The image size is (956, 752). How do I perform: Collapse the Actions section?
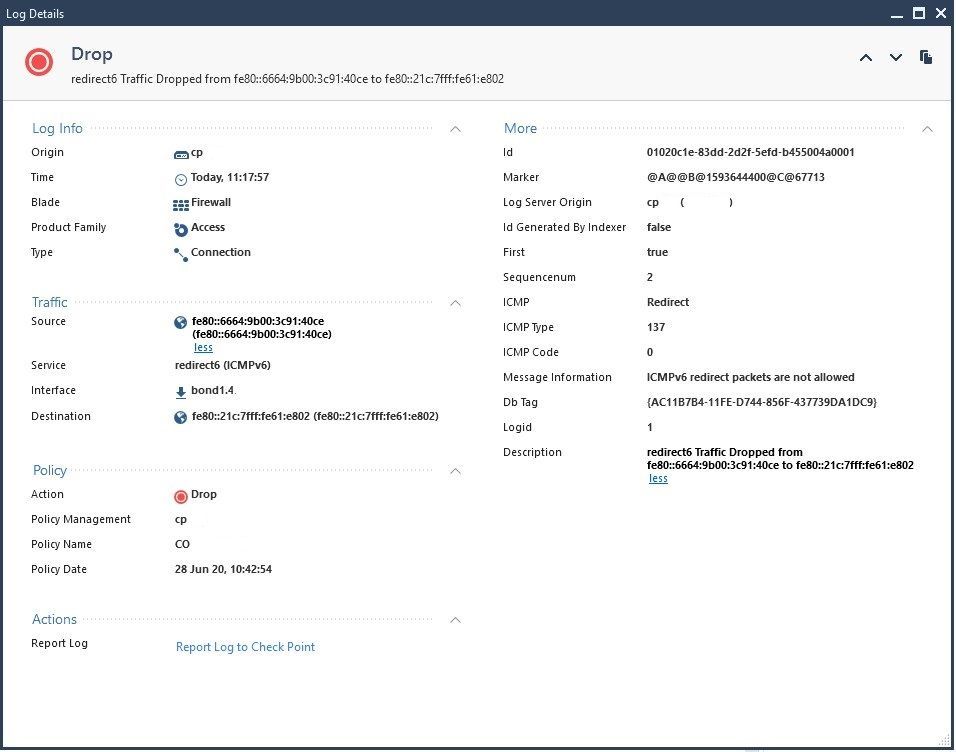point(456,620)
